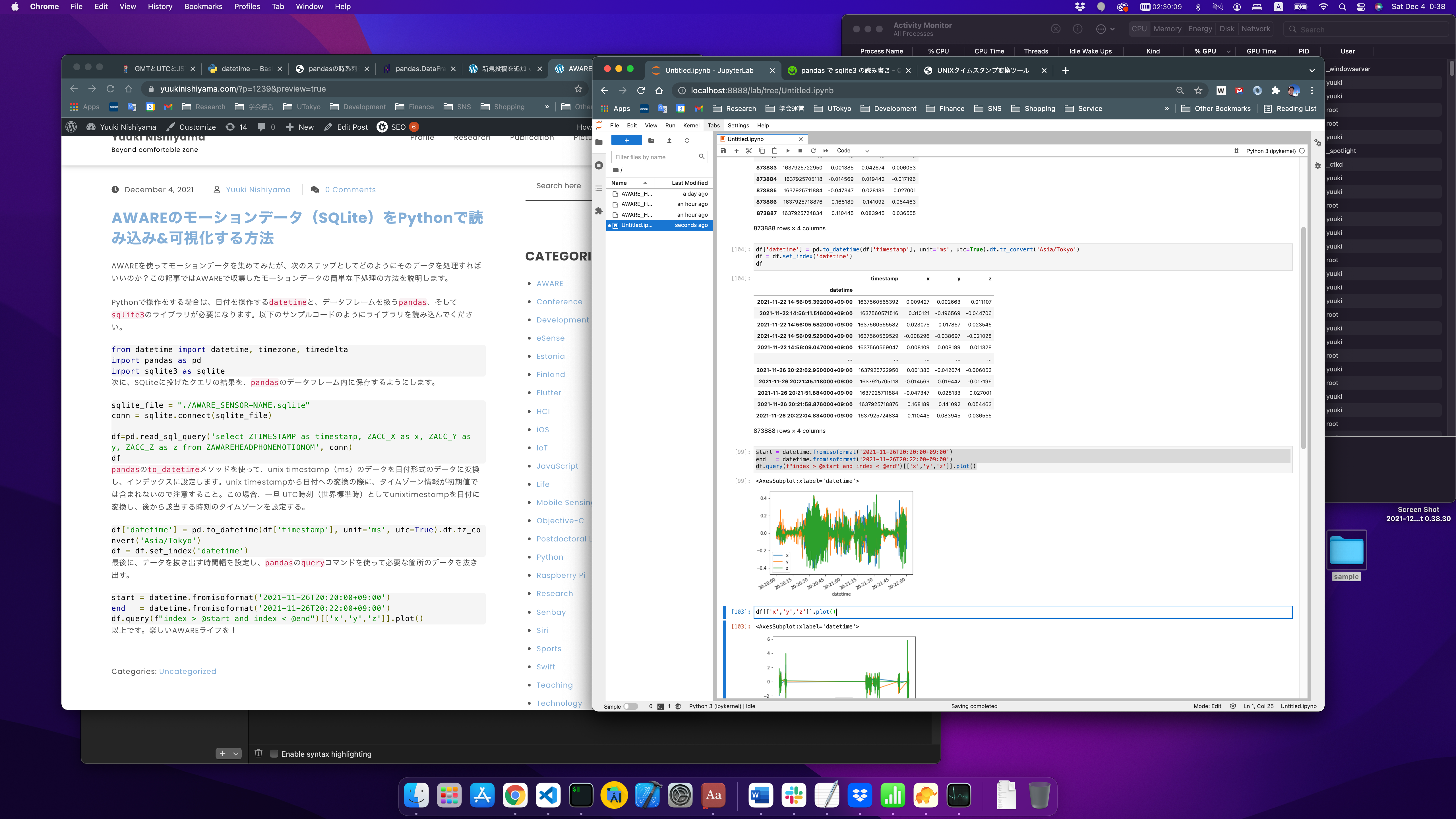
Task: Click Python 3 (ipykernel) kernel name
Action: pyautogui.click(x=1271, y=151)
